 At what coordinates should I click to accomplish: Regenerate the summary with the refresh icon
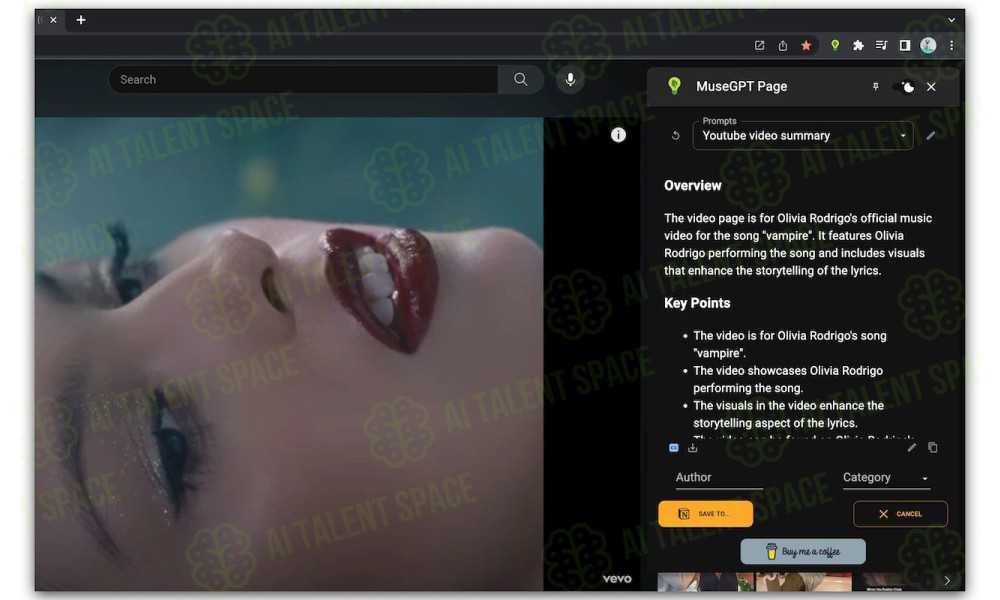point(675,135)
